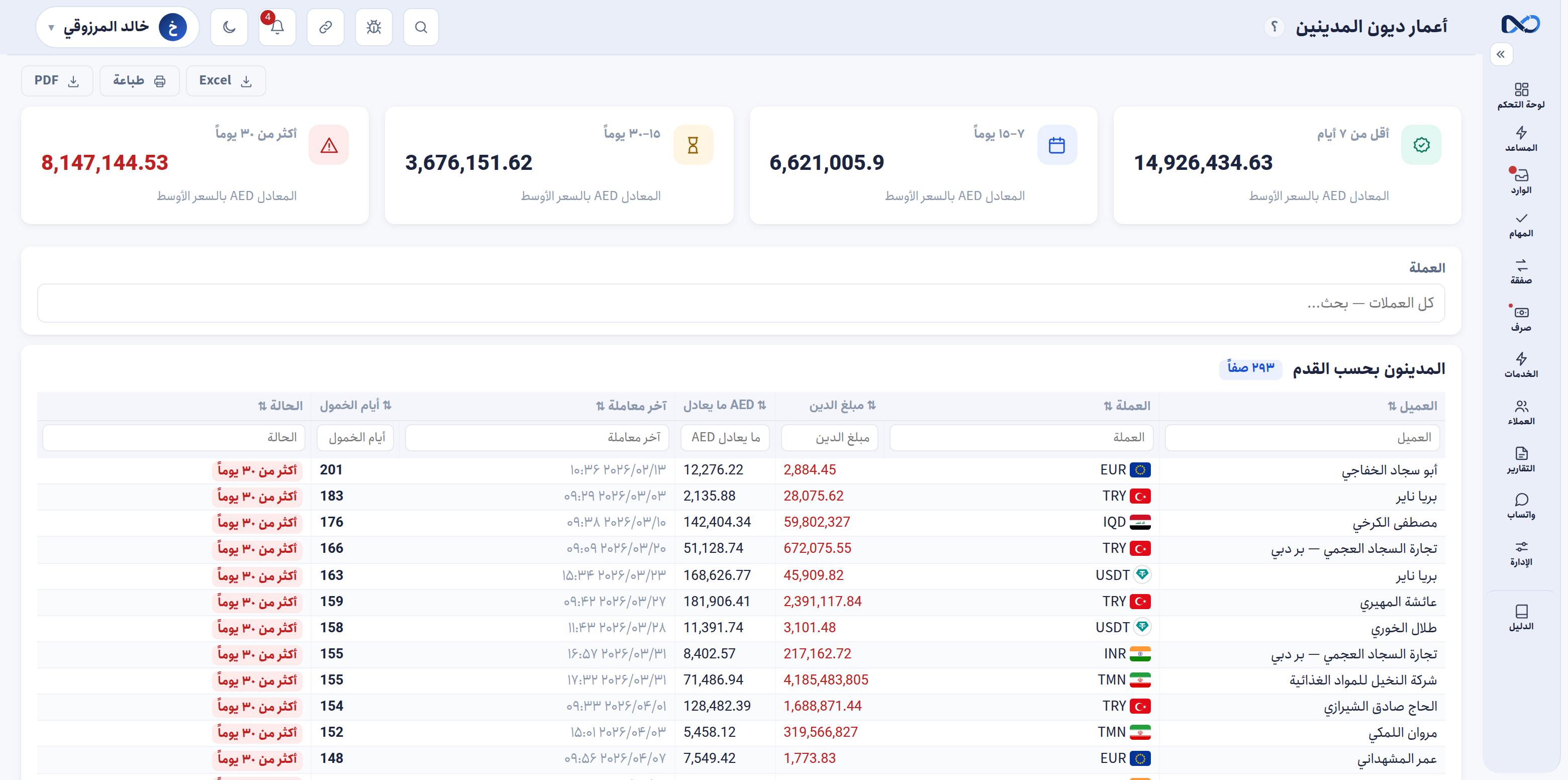Open الدليل guide in sidebar
This screenshot has height=780, width=1568.
1521,618
